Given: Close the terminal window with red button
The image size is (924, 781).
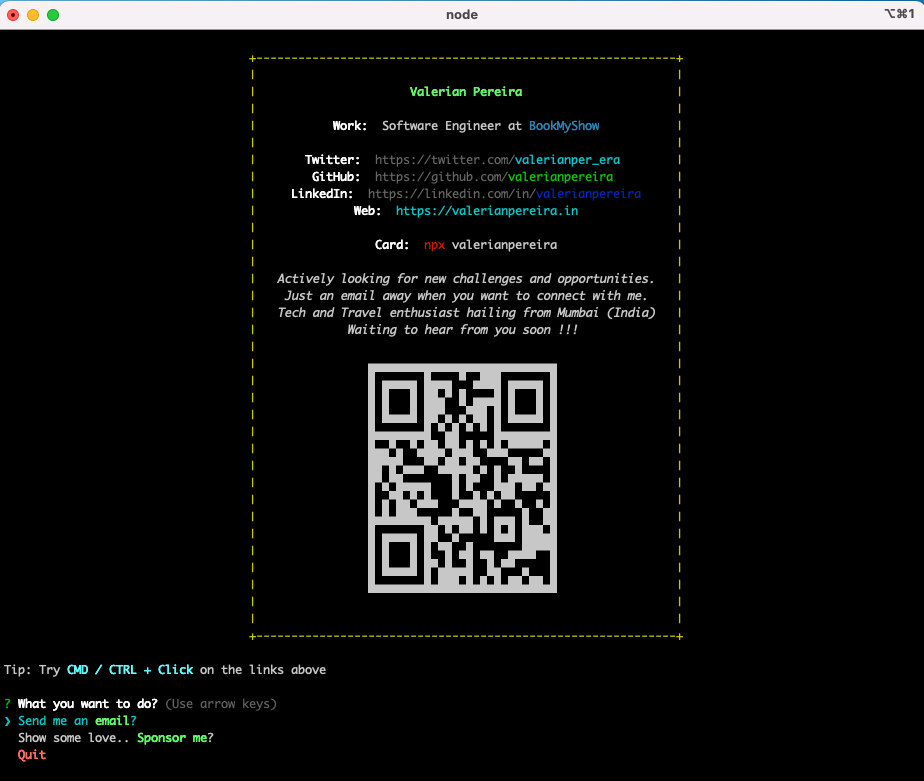Looking at the screenshot, I should (13, 15).
